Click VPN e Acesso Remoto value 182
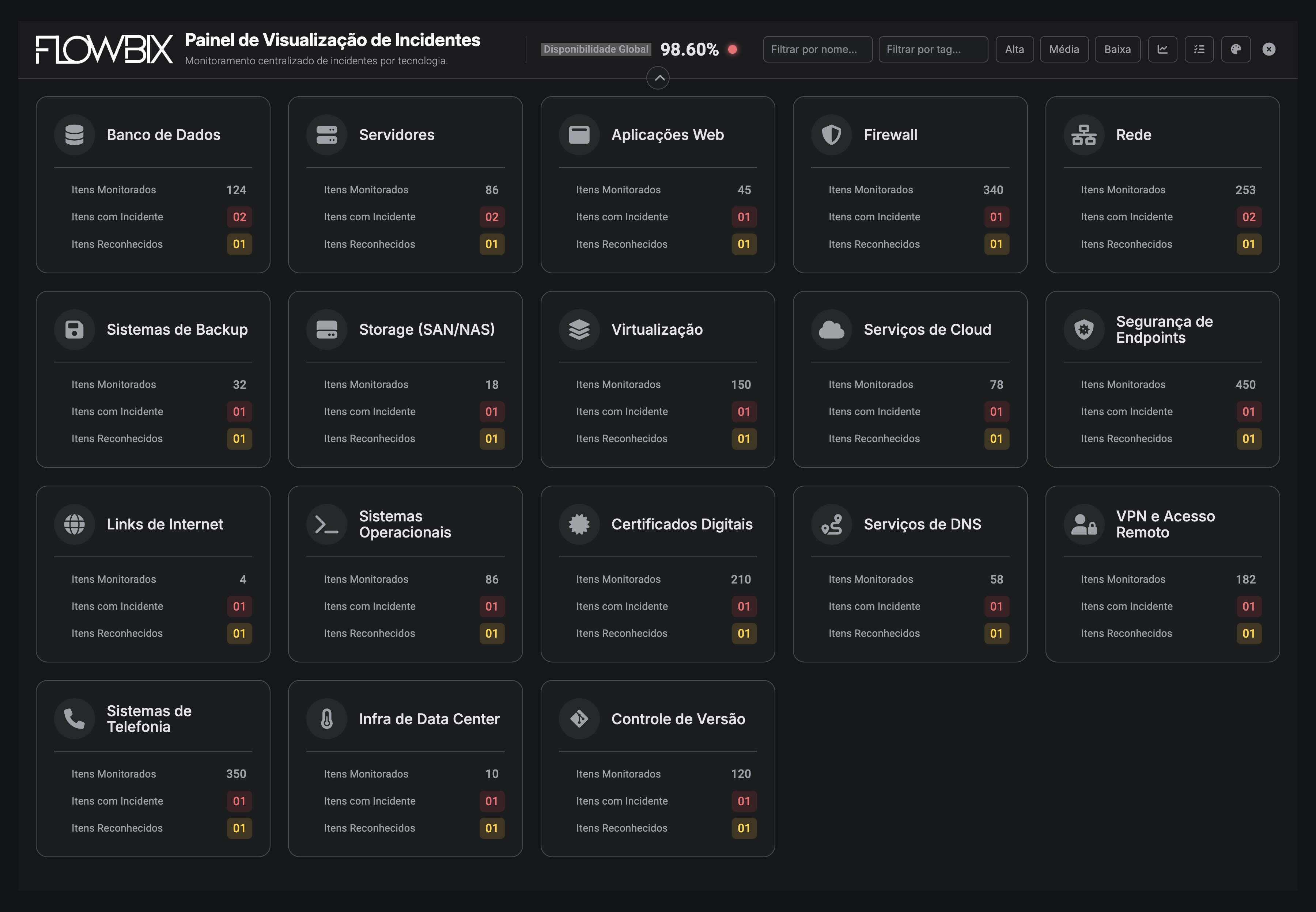 1246,579
